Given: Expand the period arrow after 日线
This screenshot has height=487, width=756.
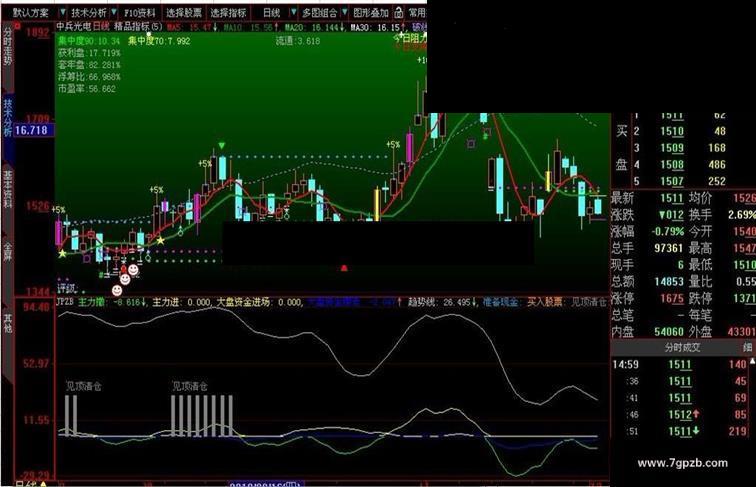Looking at the screenshot, I should [x=293, y=12].
